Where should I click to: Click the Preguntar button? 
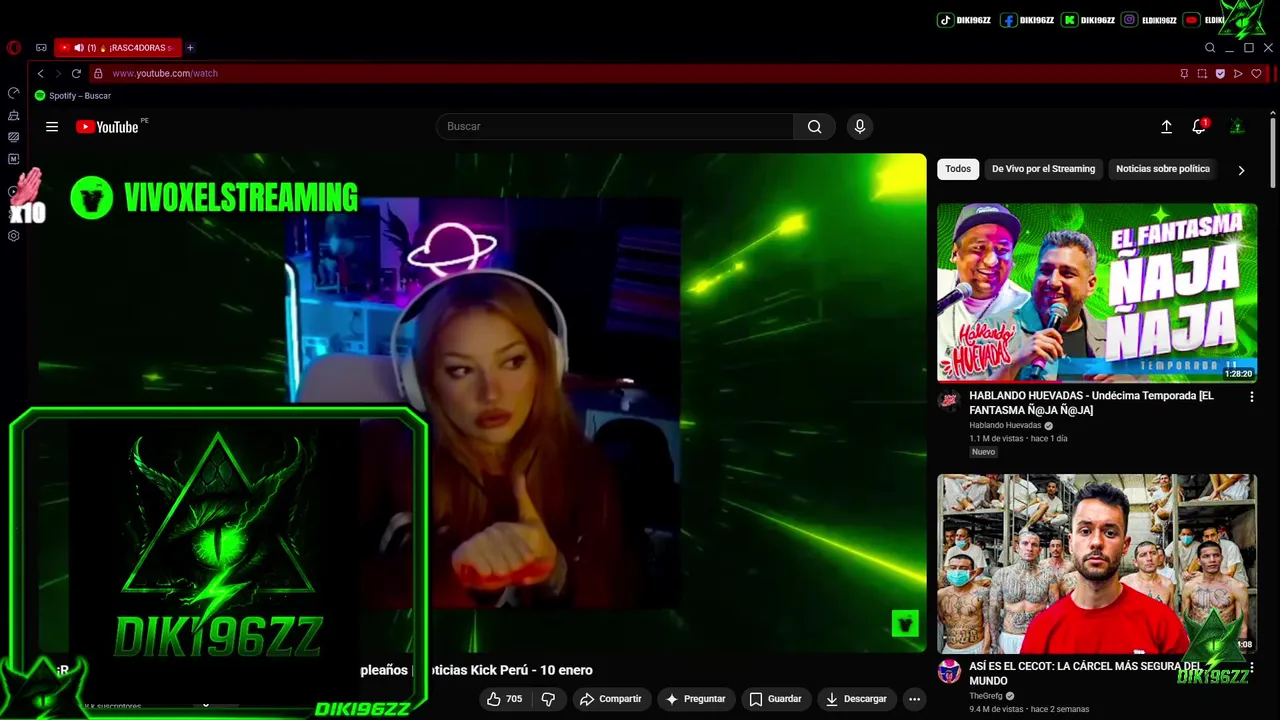pos(695,699)
